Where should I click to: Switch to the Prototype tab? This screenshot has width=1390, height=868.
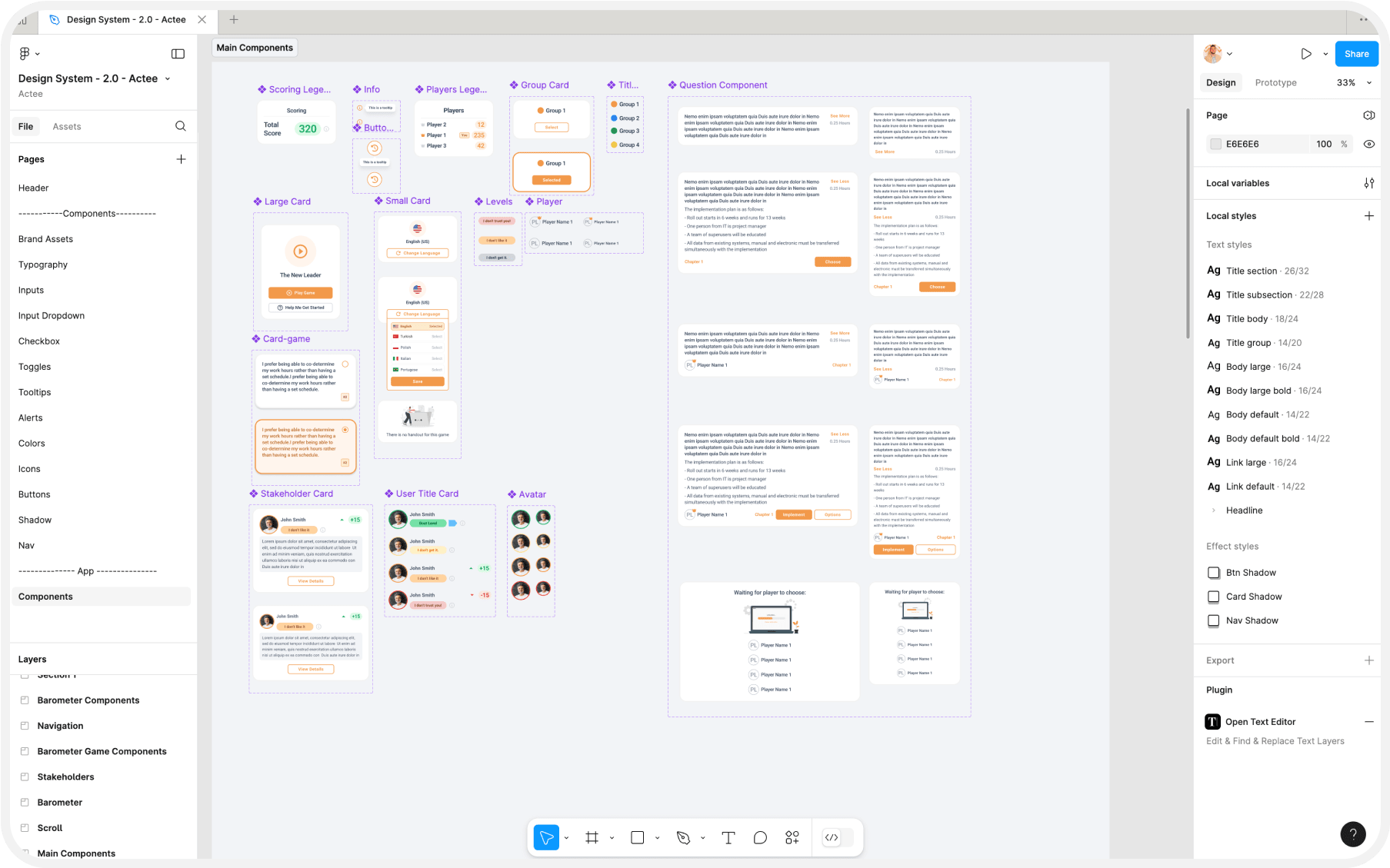[x=1275, y=83]
